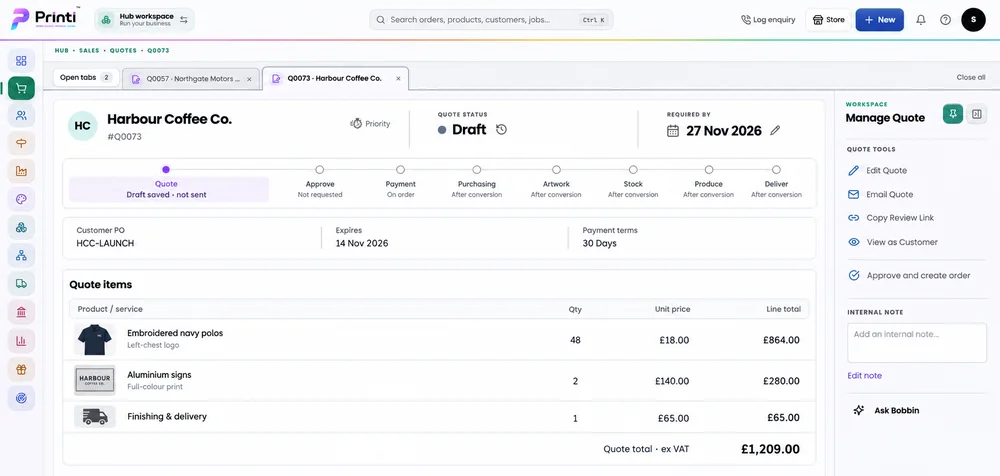Click the Edit note link
This screenshot has height=476, width=1000.
coord(864,375)
